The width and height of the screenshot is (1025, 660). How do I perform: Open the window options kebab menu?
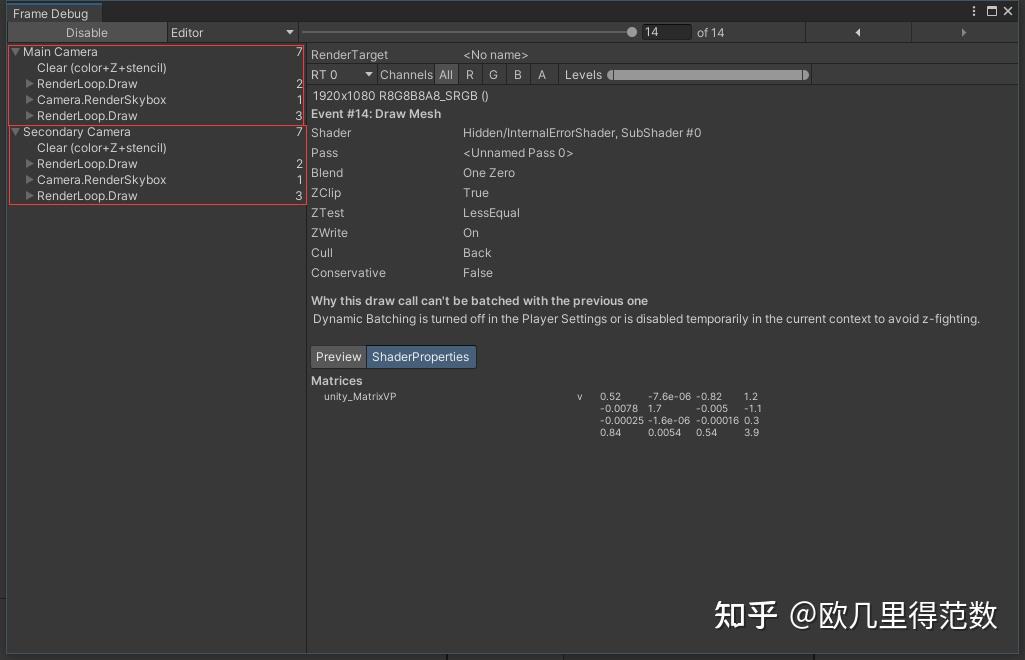coord(975,10)
